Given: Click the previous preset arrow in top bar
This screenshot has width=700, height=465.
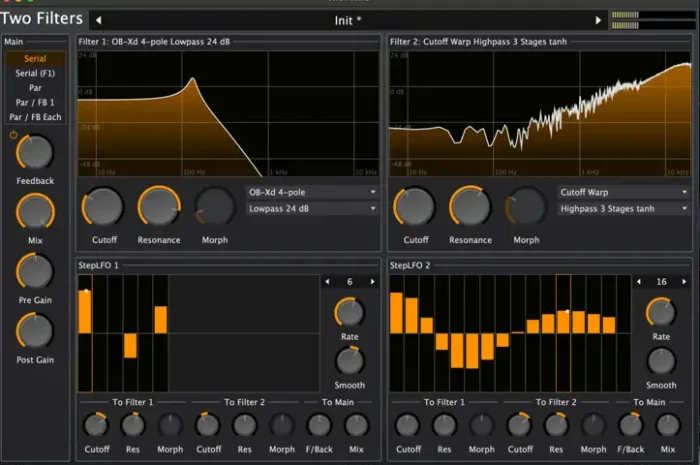Looking at the screenshot, I should tap(97, 19).
